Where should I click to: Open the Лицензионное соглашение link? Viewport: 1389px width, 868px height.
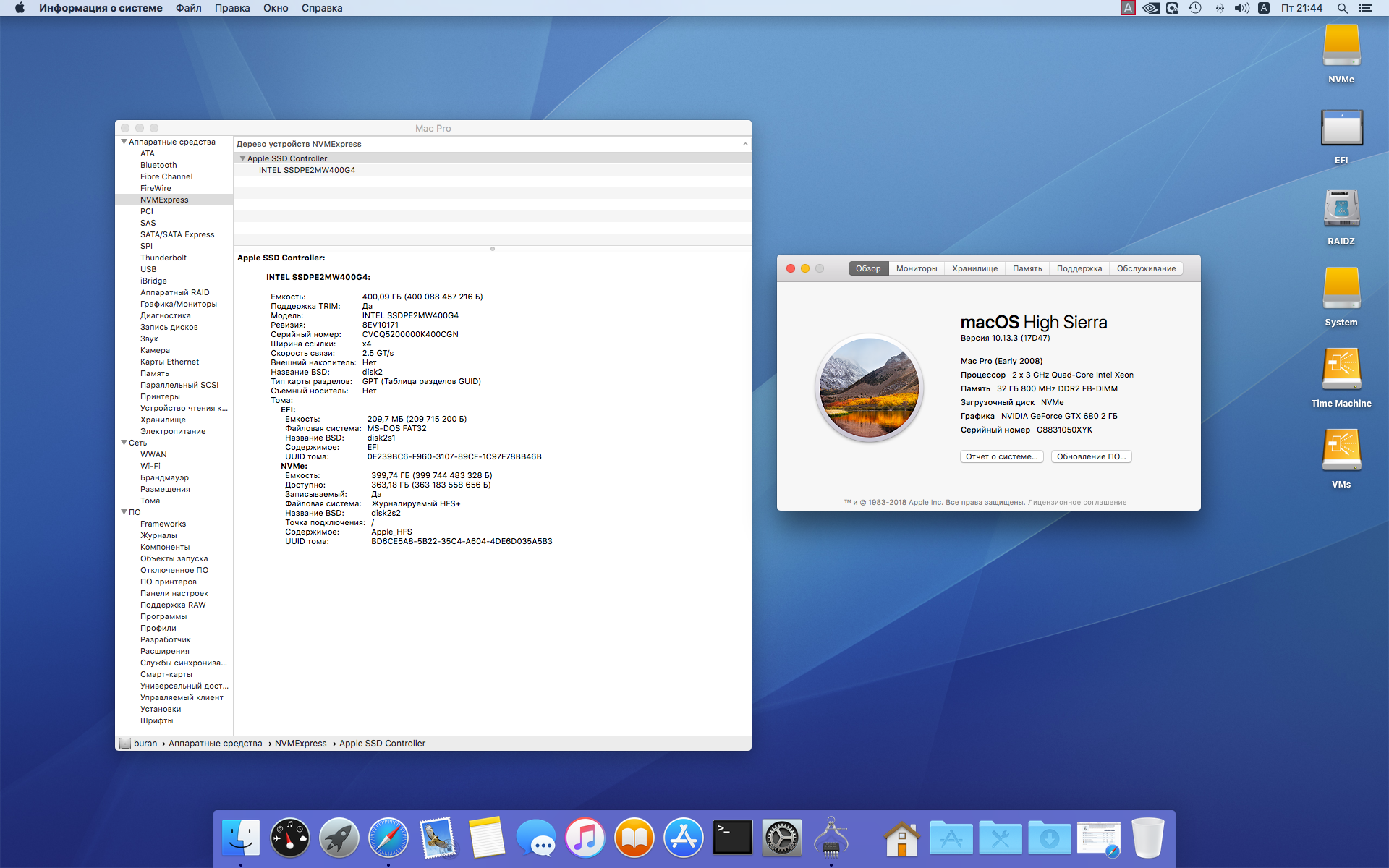[1076, 502]
